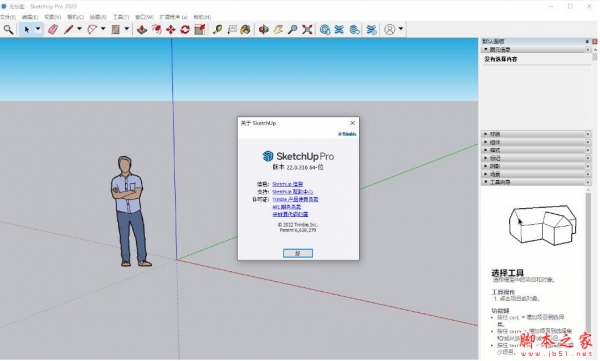Select the Tape Measure tool

click(217, 29)
